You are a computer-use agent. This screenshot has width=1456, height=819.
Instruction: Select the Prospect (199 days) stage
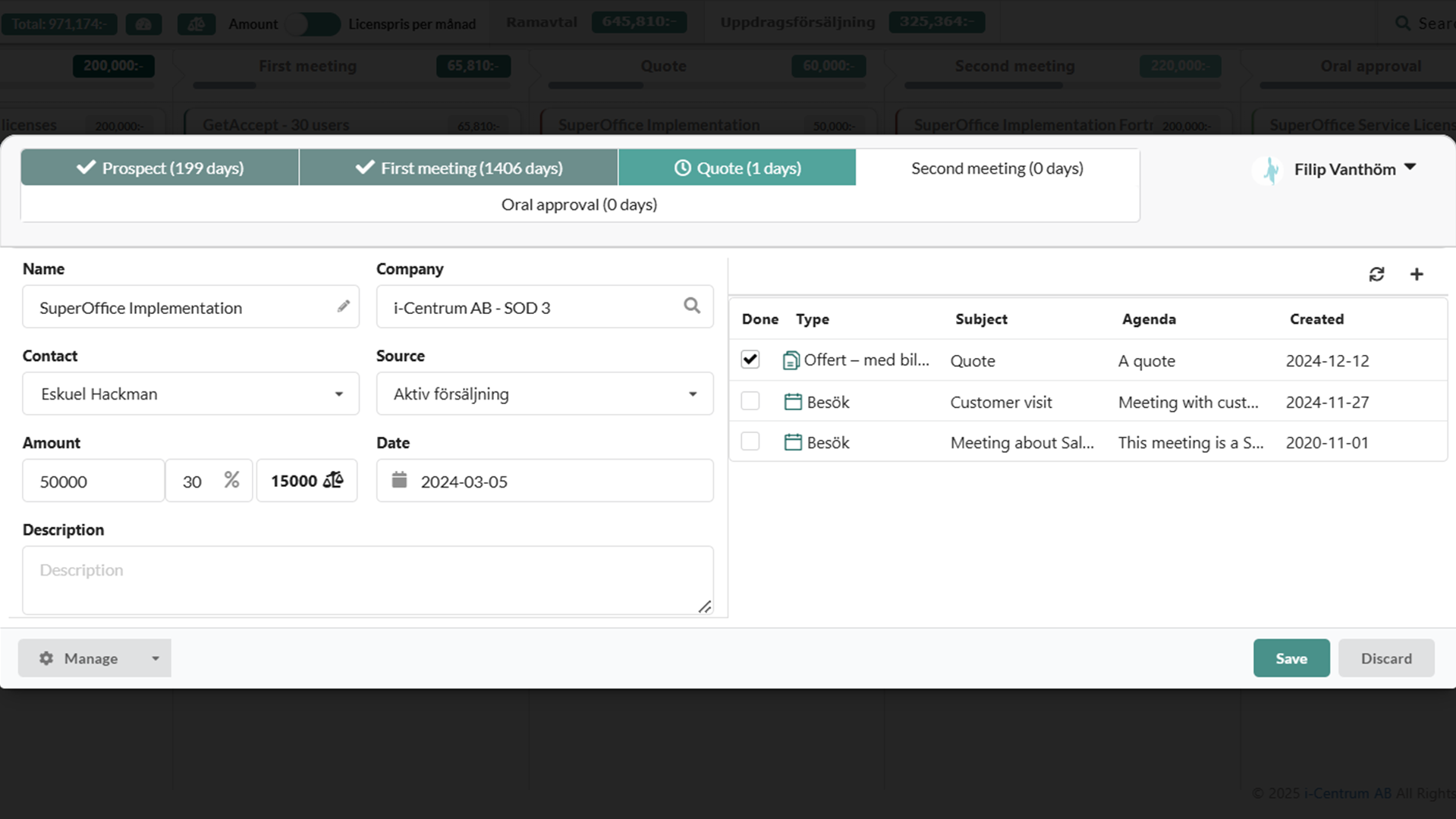160,168
